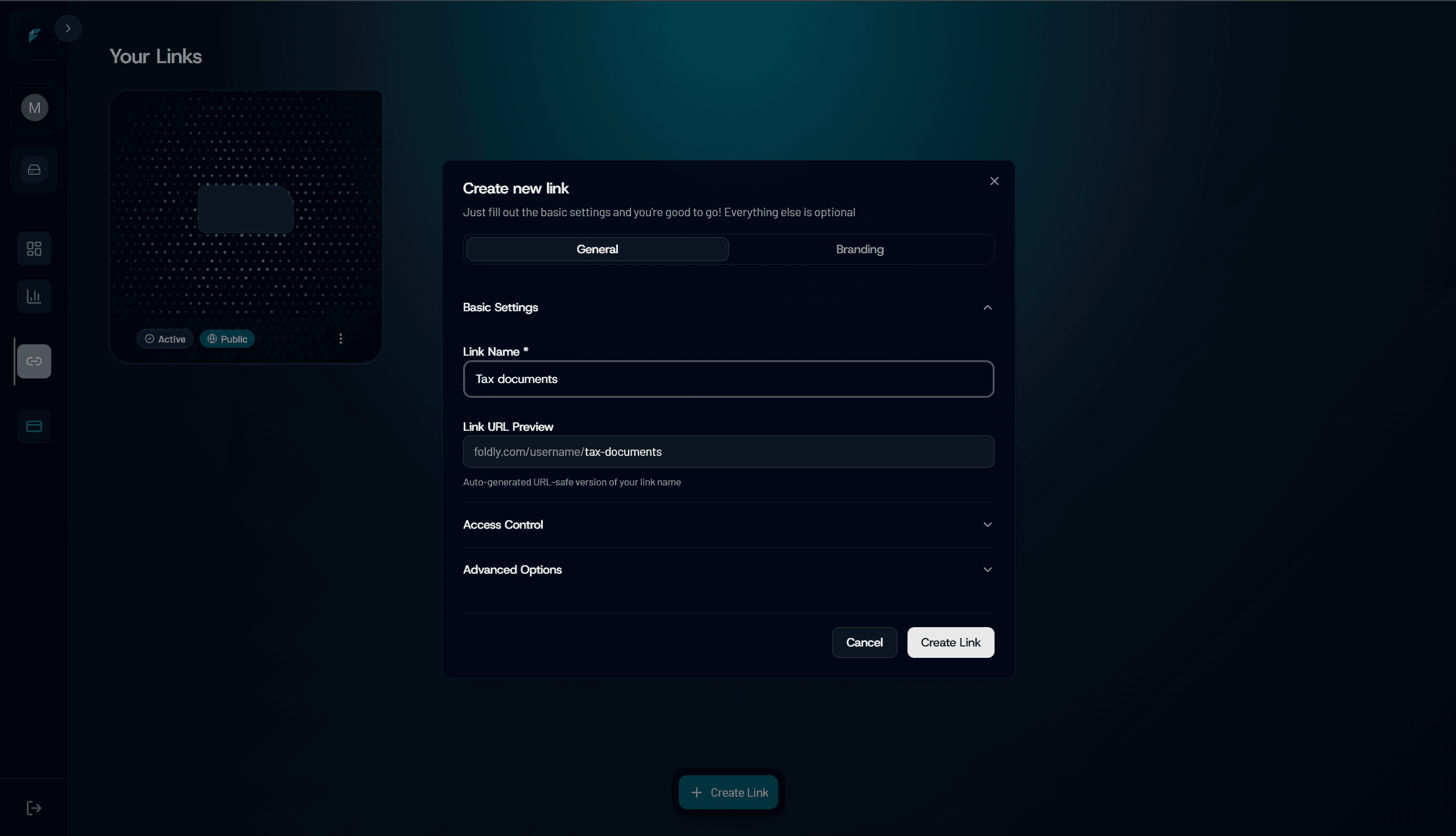Open the storage drive sidebar icon
Screen dimensions: 1456x836
point(35,170)
